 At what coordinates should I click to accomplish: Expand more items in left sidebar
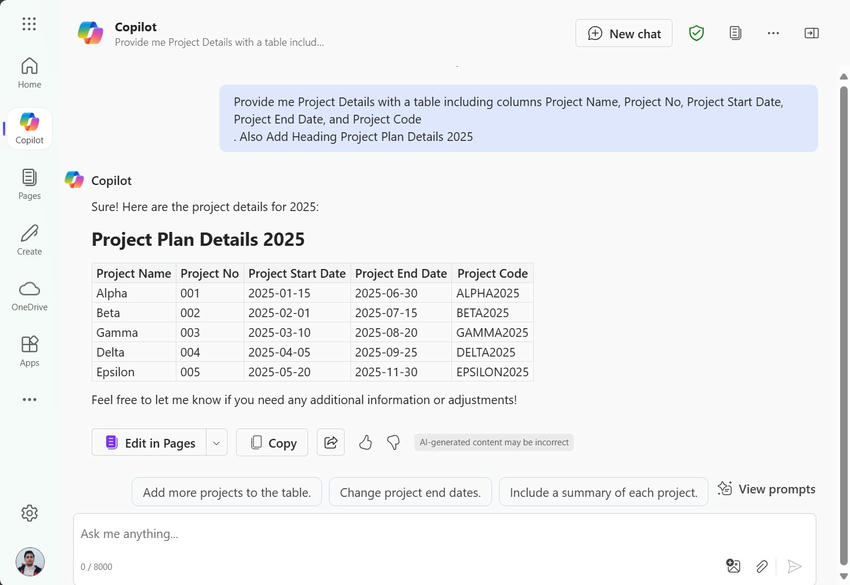(29, 400)
